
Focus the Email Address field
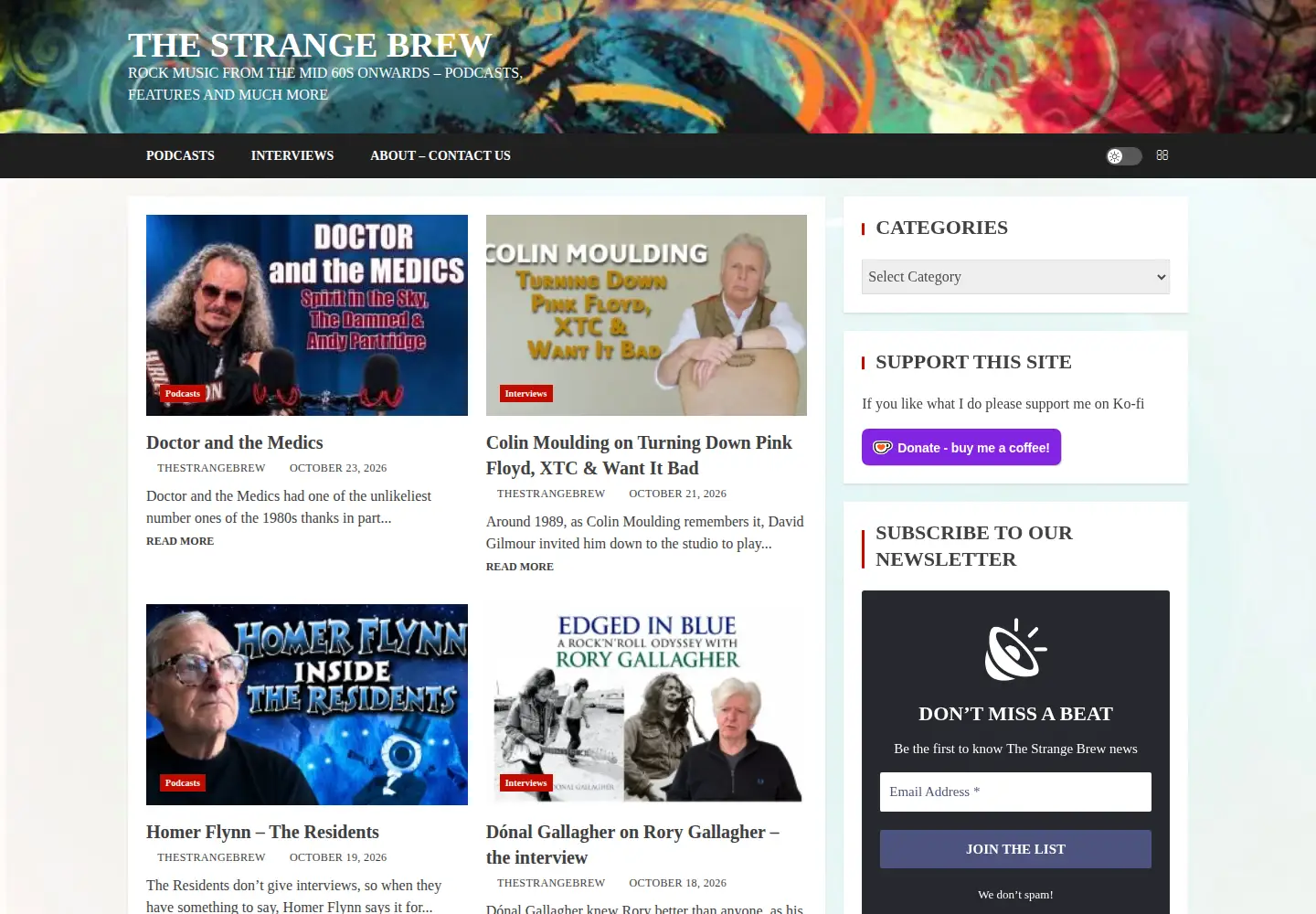(x=1015, y=792)
